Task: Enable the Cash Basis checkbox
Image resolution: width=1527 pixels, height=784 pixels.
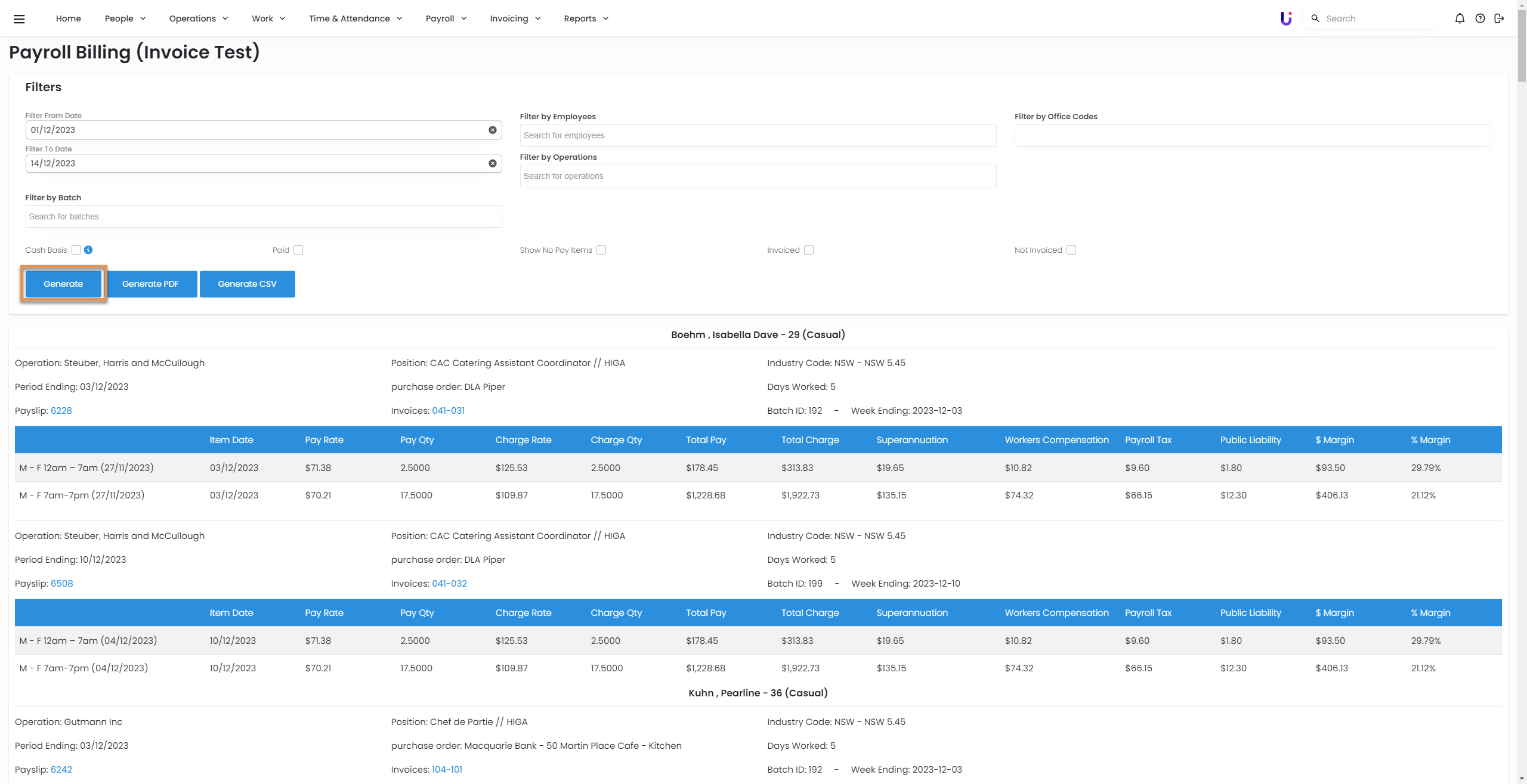Action: pos(76,250)
